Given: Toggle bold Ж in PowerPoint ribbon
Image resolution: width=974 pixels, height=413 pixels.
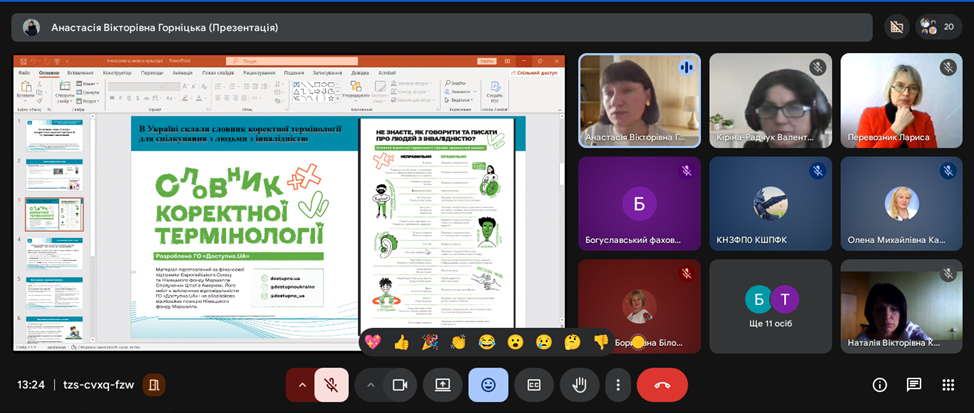Looking at the screenshot, I should 112,98.
